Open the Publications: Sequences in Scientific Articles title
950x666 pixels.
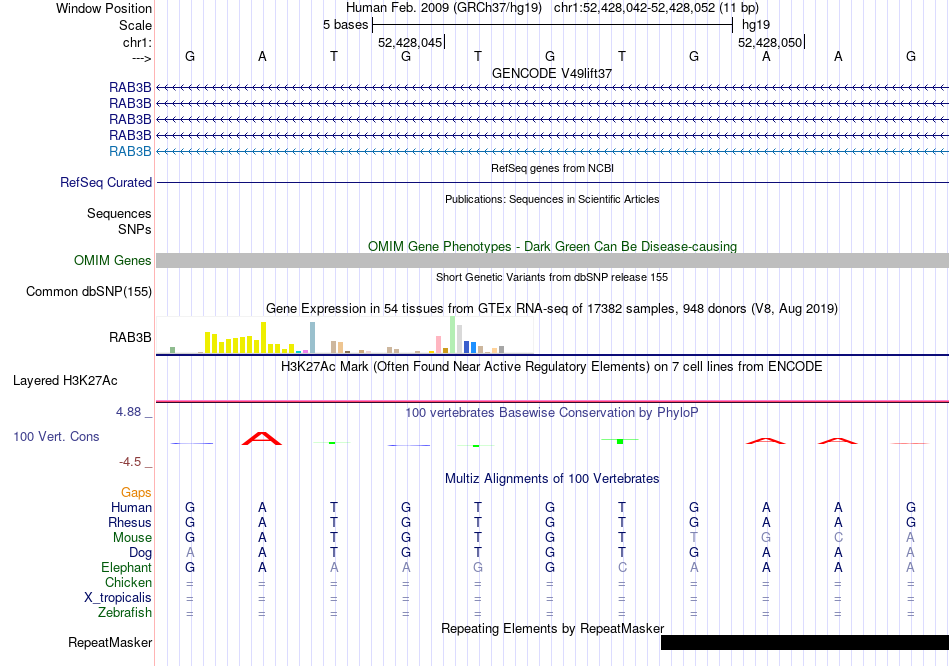[x=552, y=199]
